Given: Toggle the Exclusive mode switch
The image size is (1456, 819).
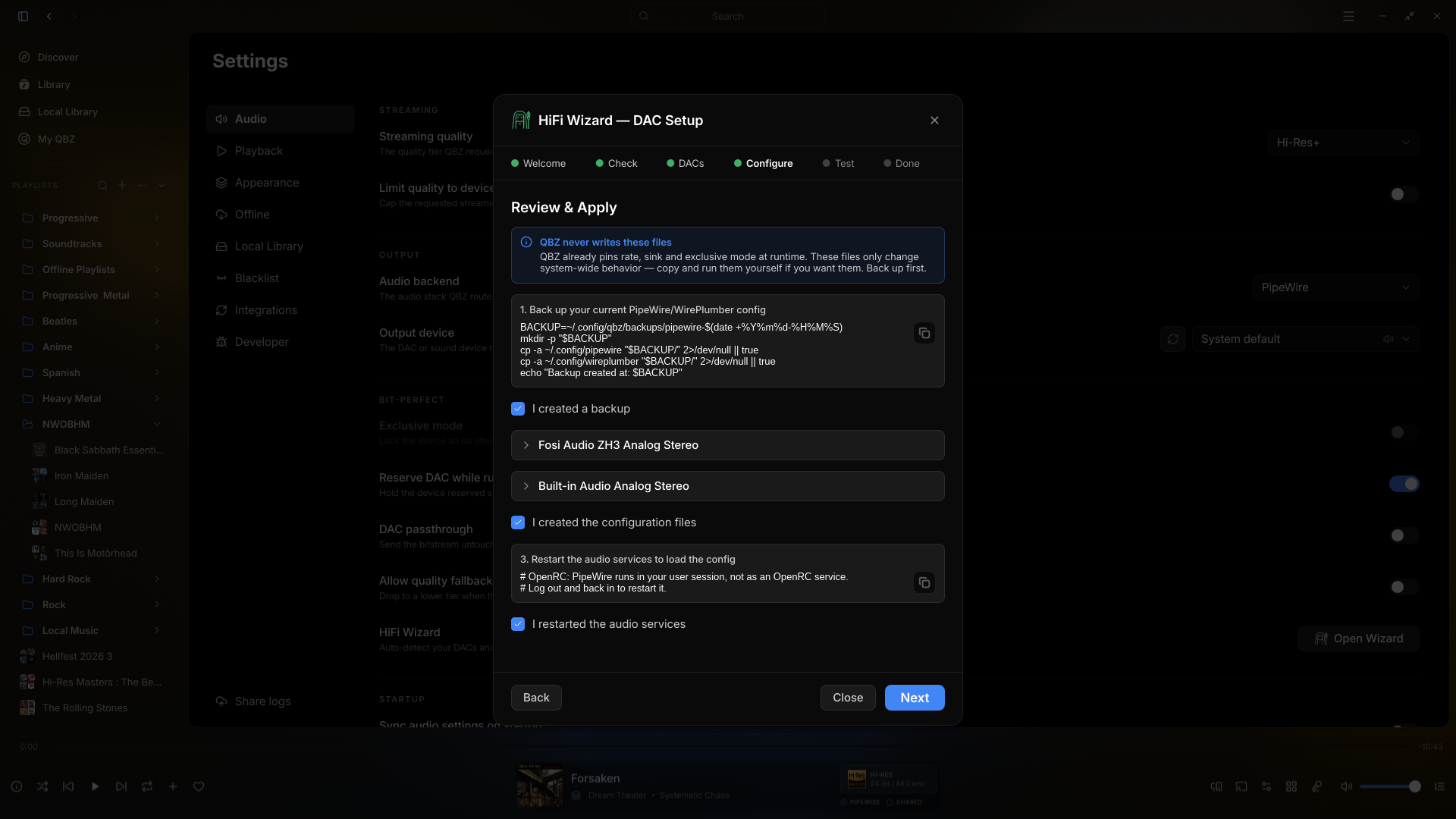Looking at the screenshot, I should point(1404,432).
